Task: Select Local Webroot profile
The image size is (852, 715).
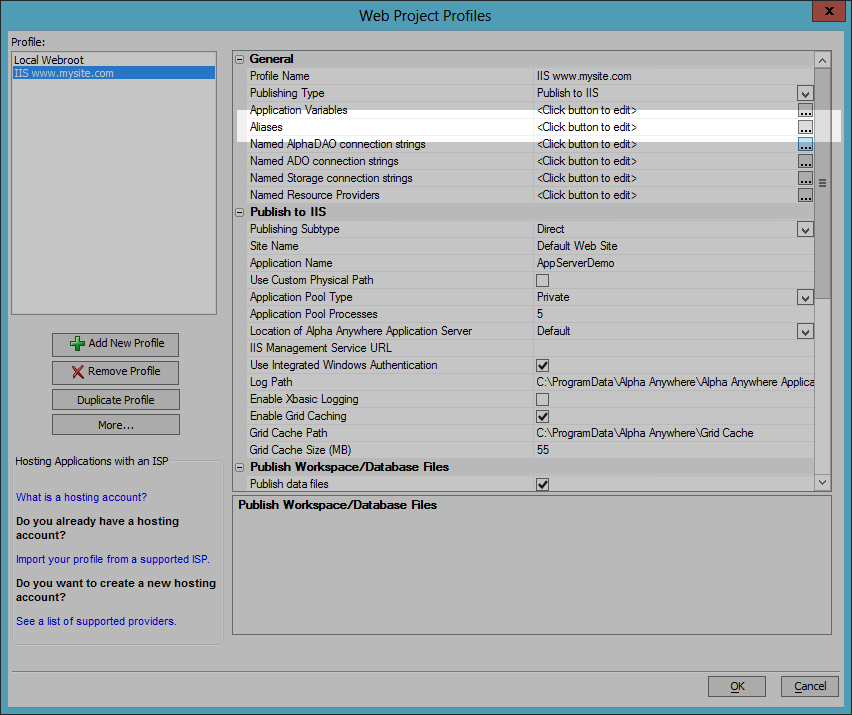Action: [x=114, y=60]
